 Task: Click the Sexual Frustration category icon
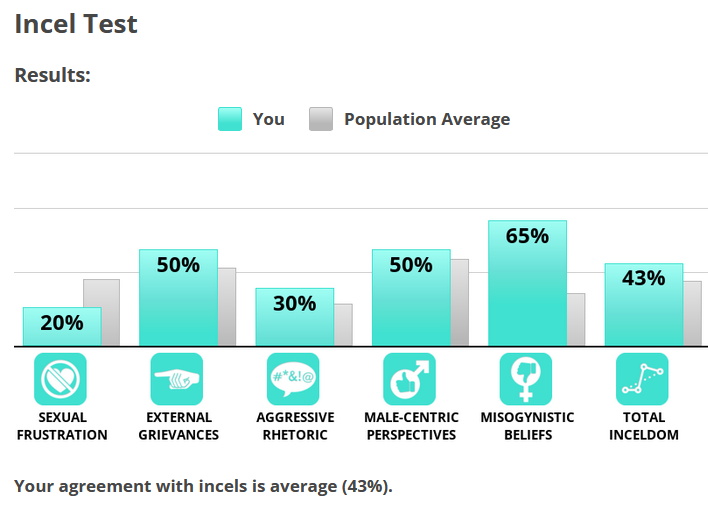click(61, 379)
